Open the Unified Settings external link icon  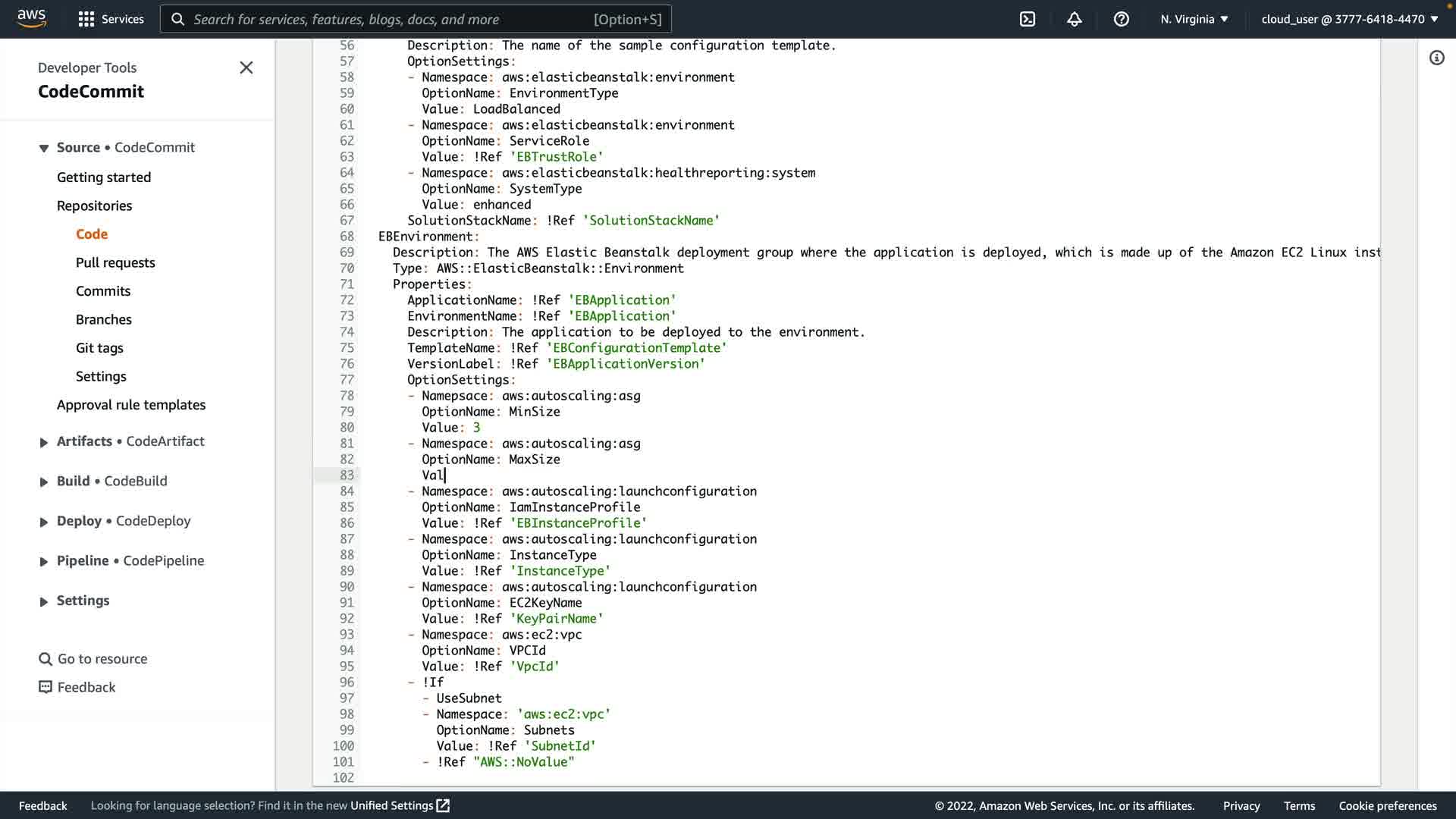[x=443, y=805]
